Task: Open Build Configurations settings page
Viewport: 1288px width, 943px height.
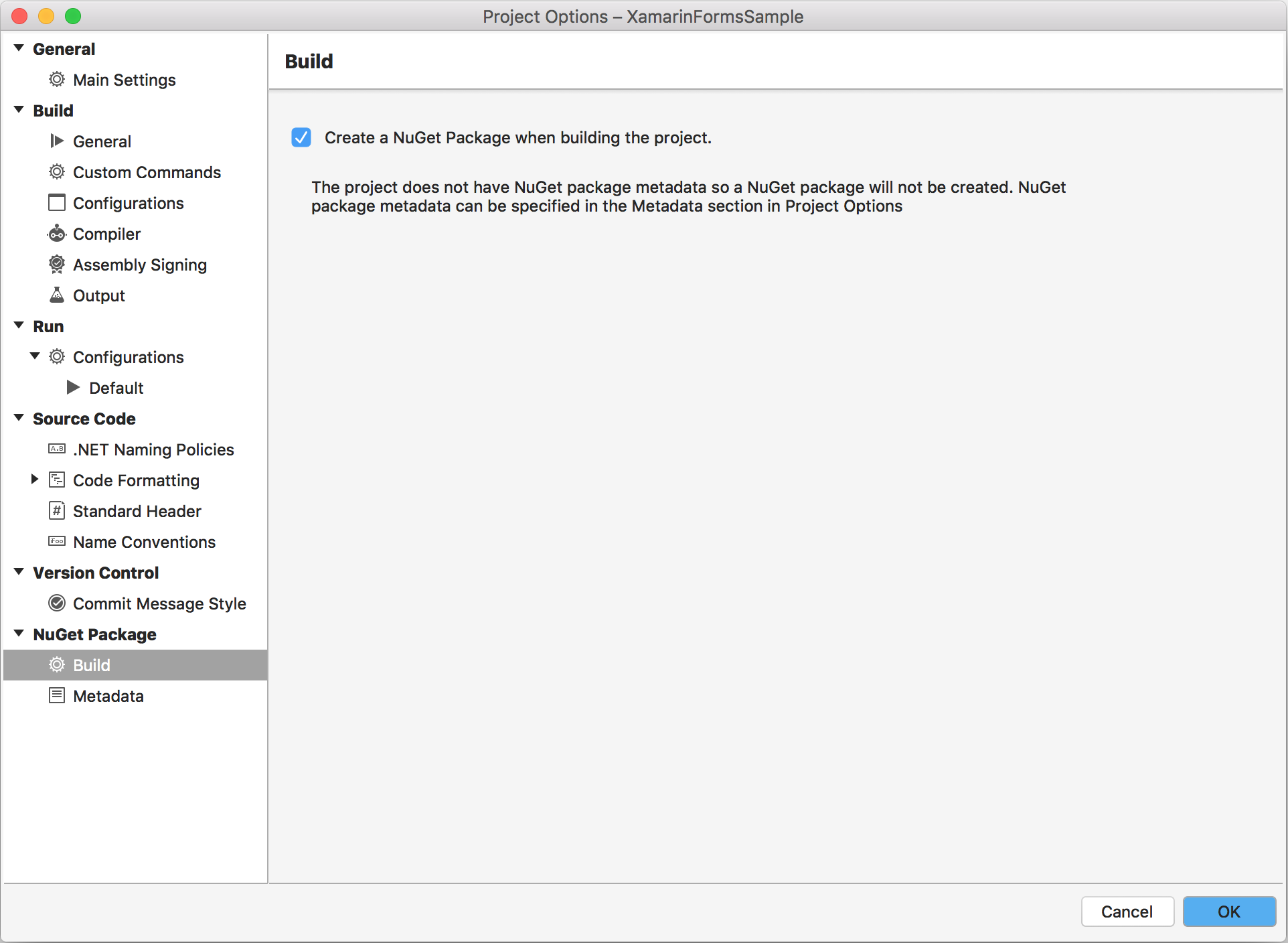Action: coord(128,203)
